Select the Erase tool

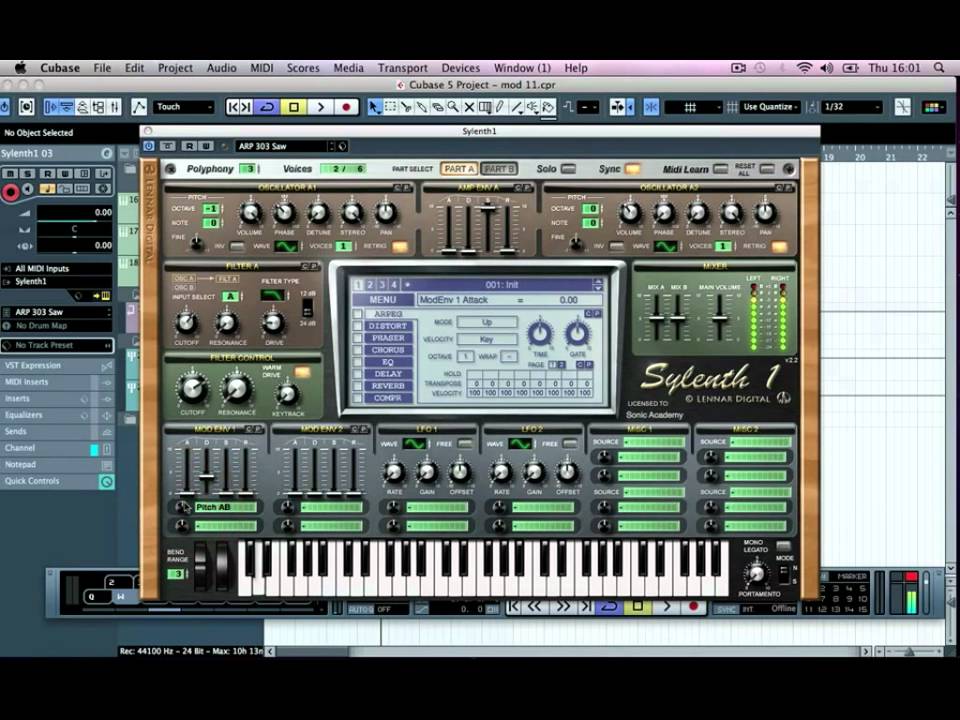click(x=438, y=107)
